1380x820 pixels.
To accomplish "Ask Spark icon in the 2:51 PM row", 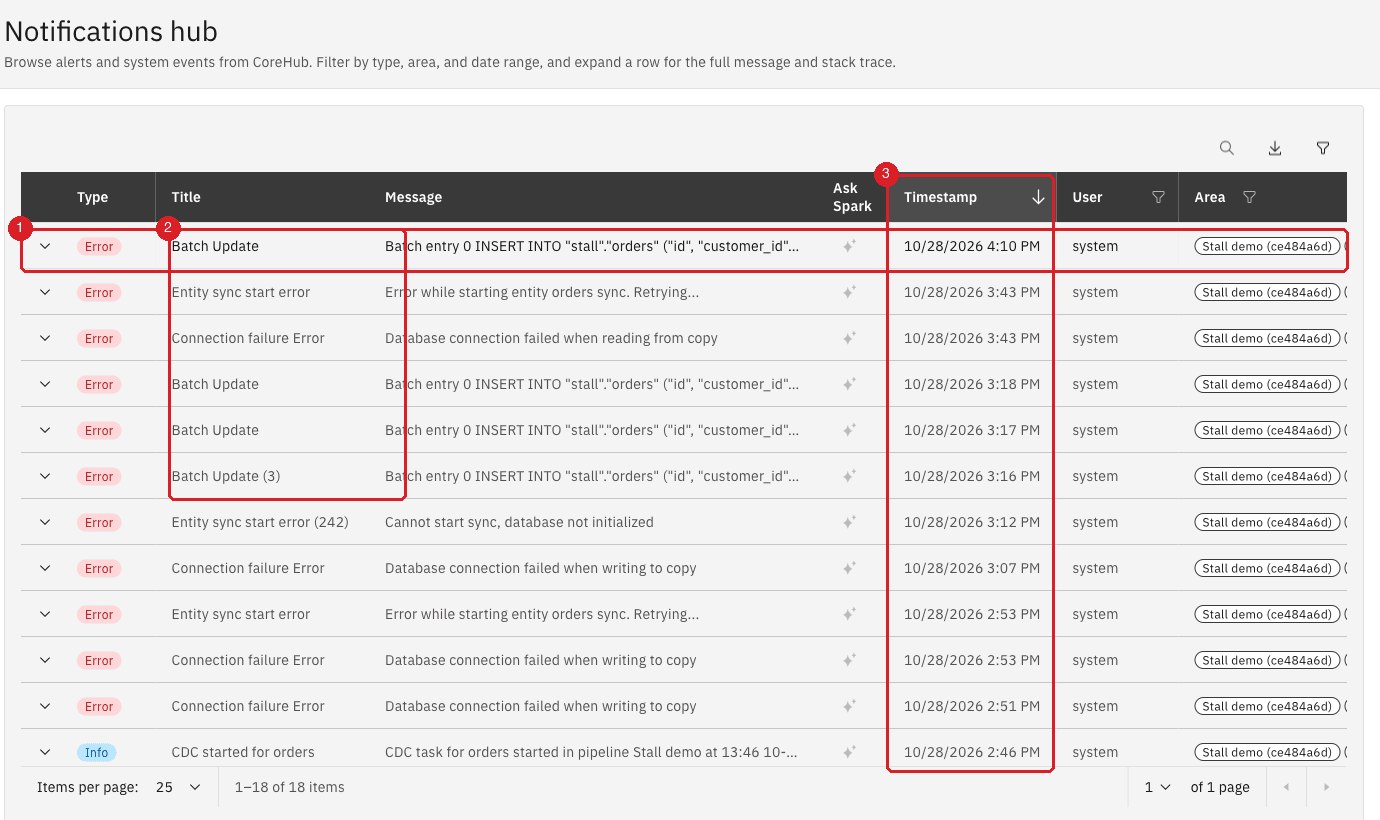I will coord(849,706).
